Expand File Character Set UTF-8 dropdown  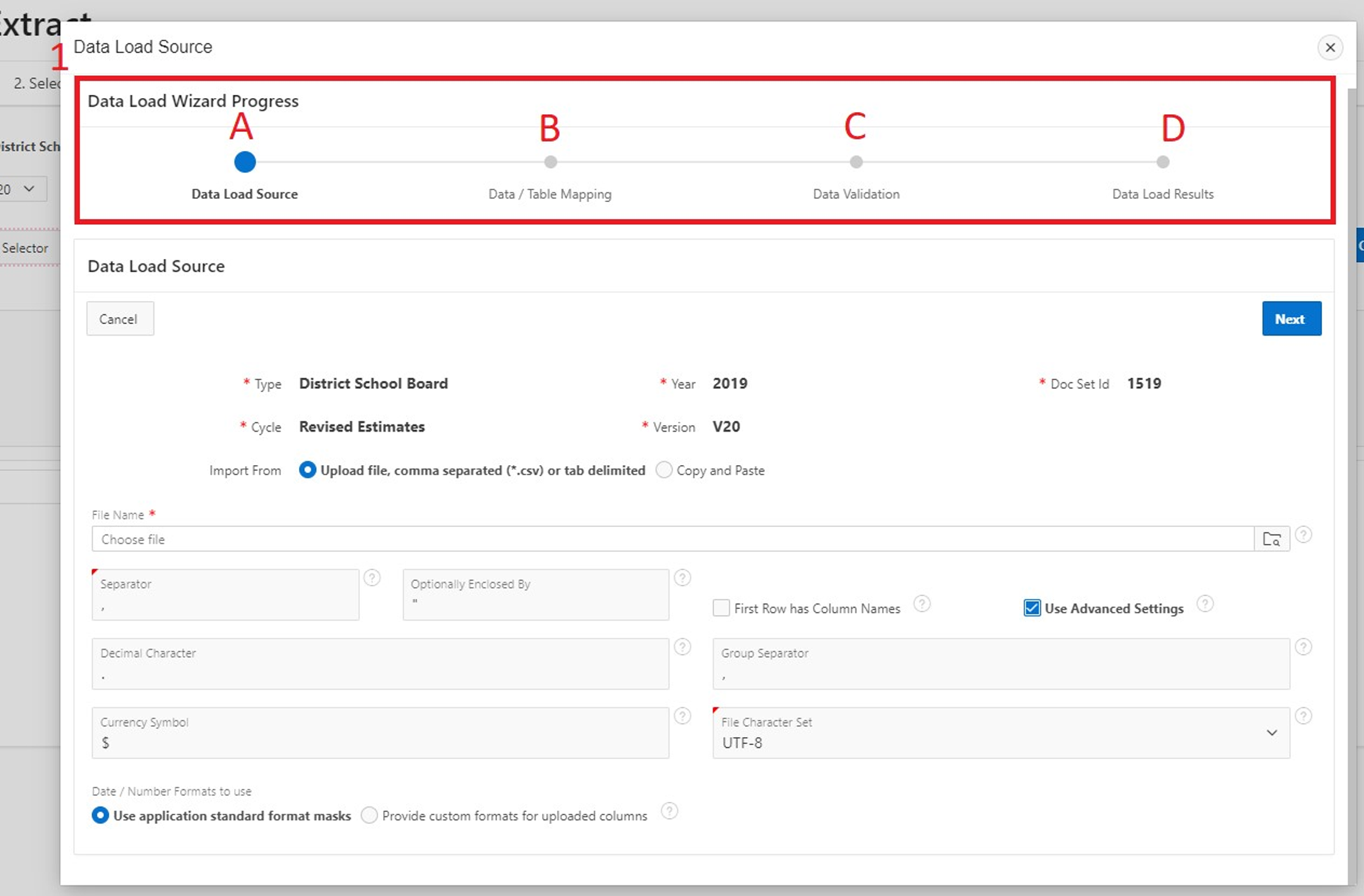[x=1271, y=733]
